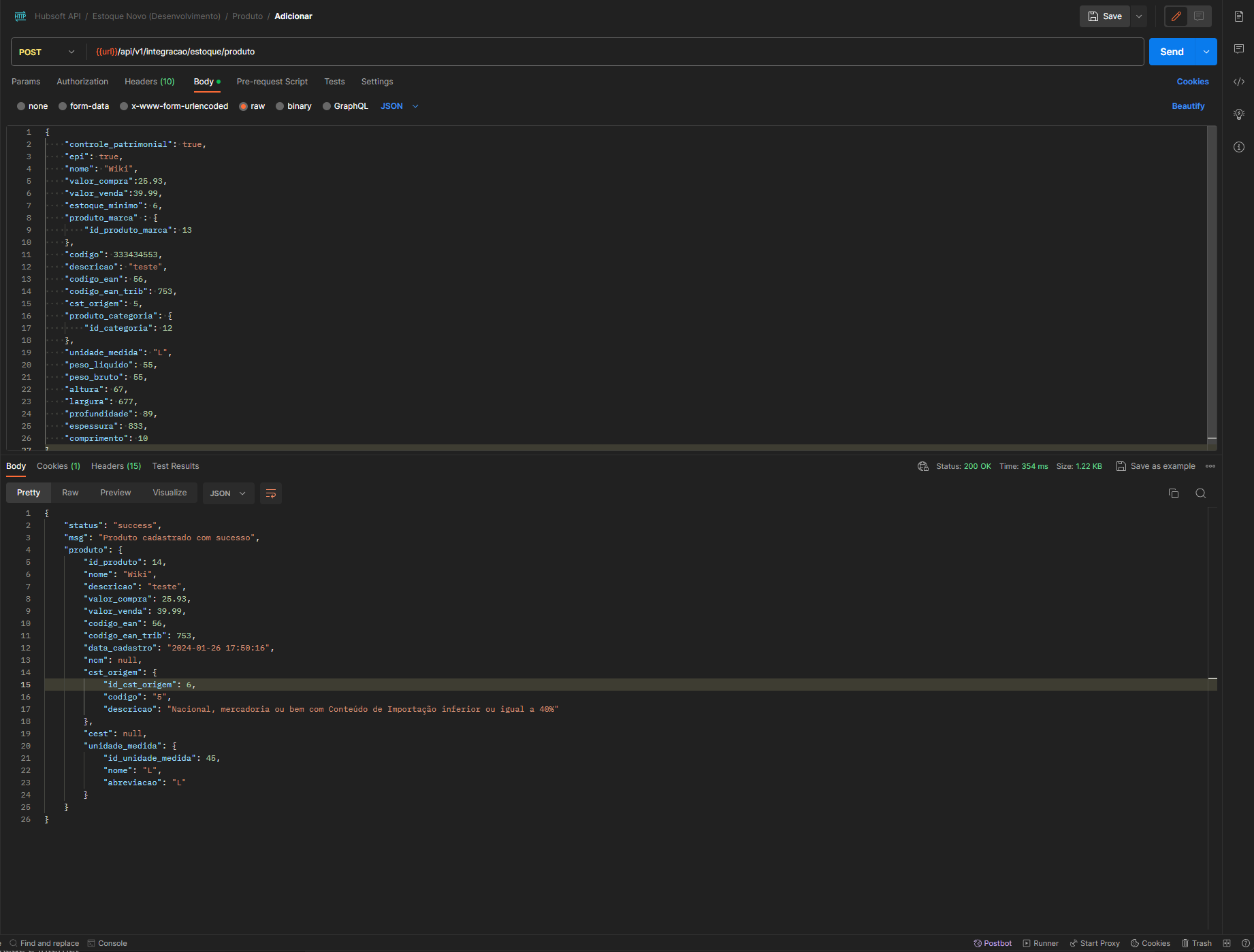This screenshot has width=1254, height=952.
Task: Open Postbot in the status bar
Action: [993, 943]
